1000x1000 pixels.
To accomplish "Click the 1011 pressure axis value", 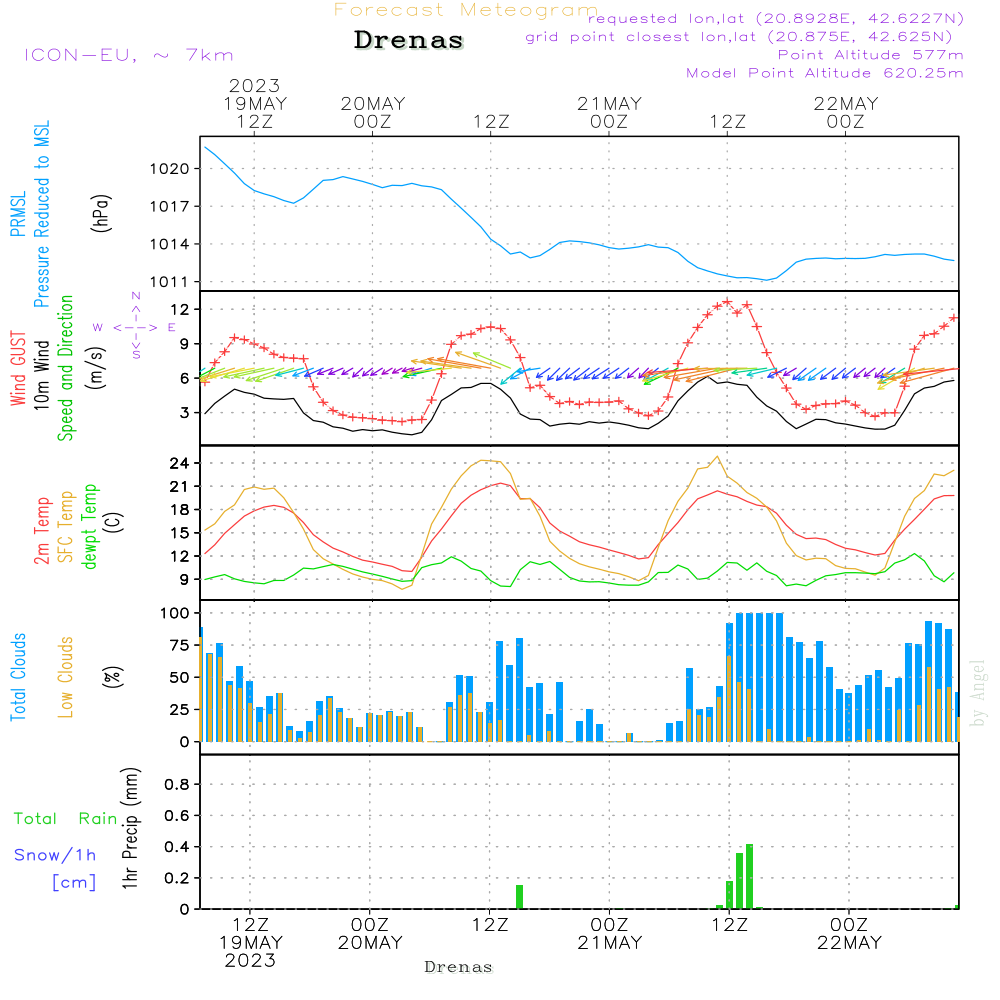I will point(170,282).
